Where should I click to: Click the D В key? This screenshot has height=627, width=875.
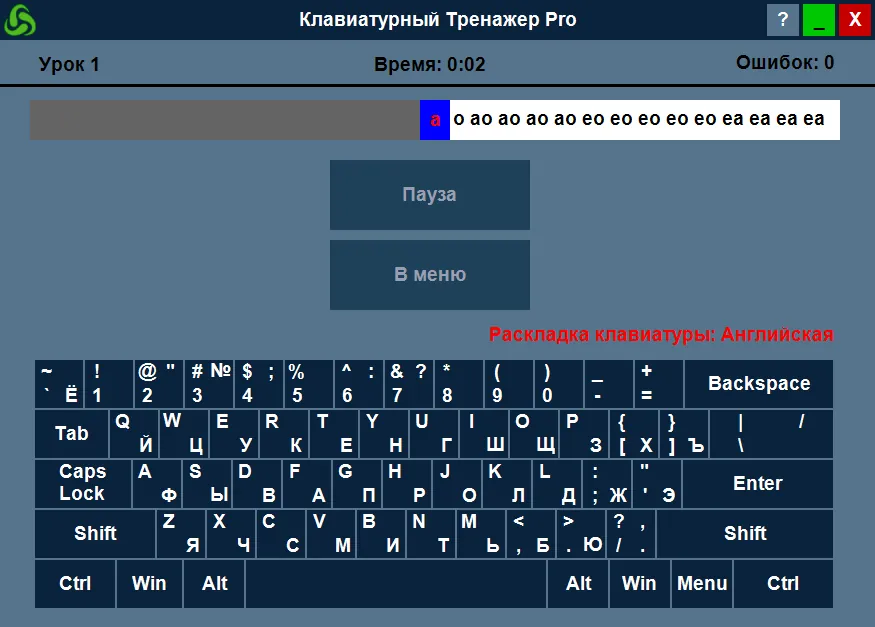(x=257, y=483)
